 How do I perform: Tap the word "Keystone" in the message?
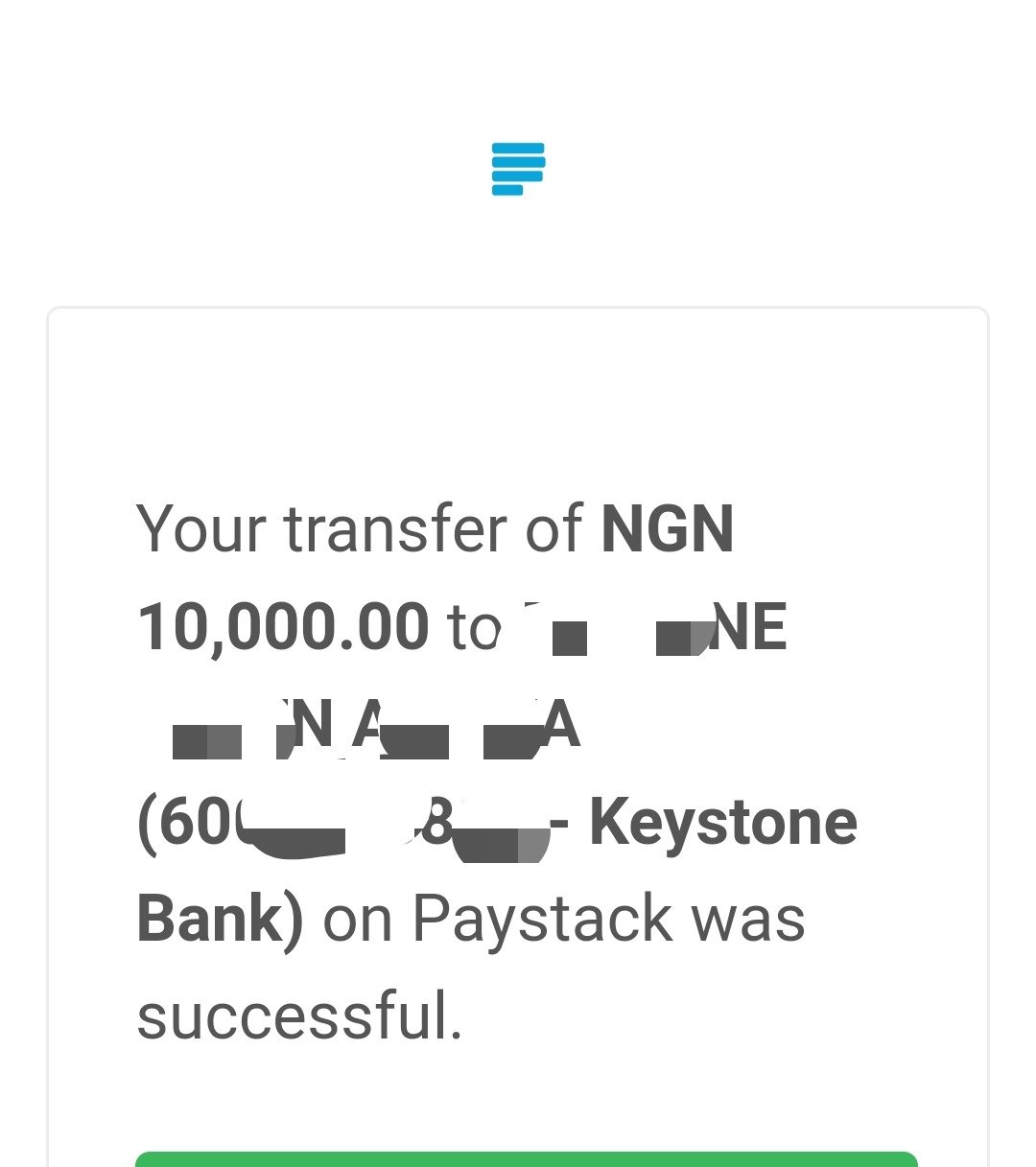(723, 823)
